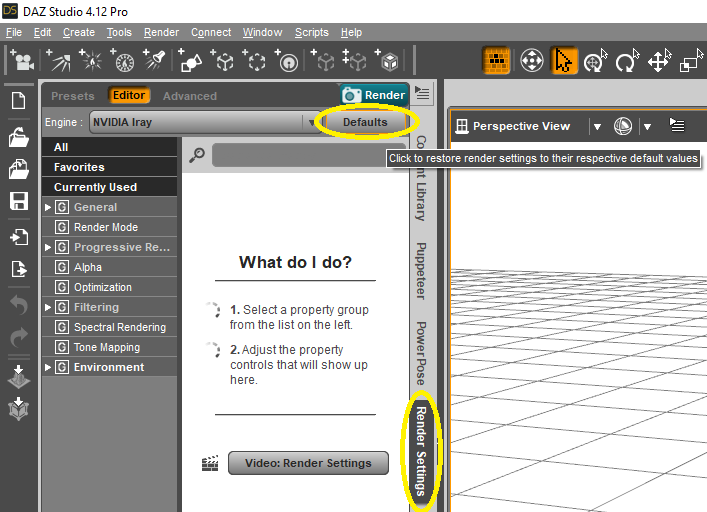The width and height of the screenshot is (707, 512).
Task: Activate the orange grid Active Pose tool
Action: pos(497,60)
